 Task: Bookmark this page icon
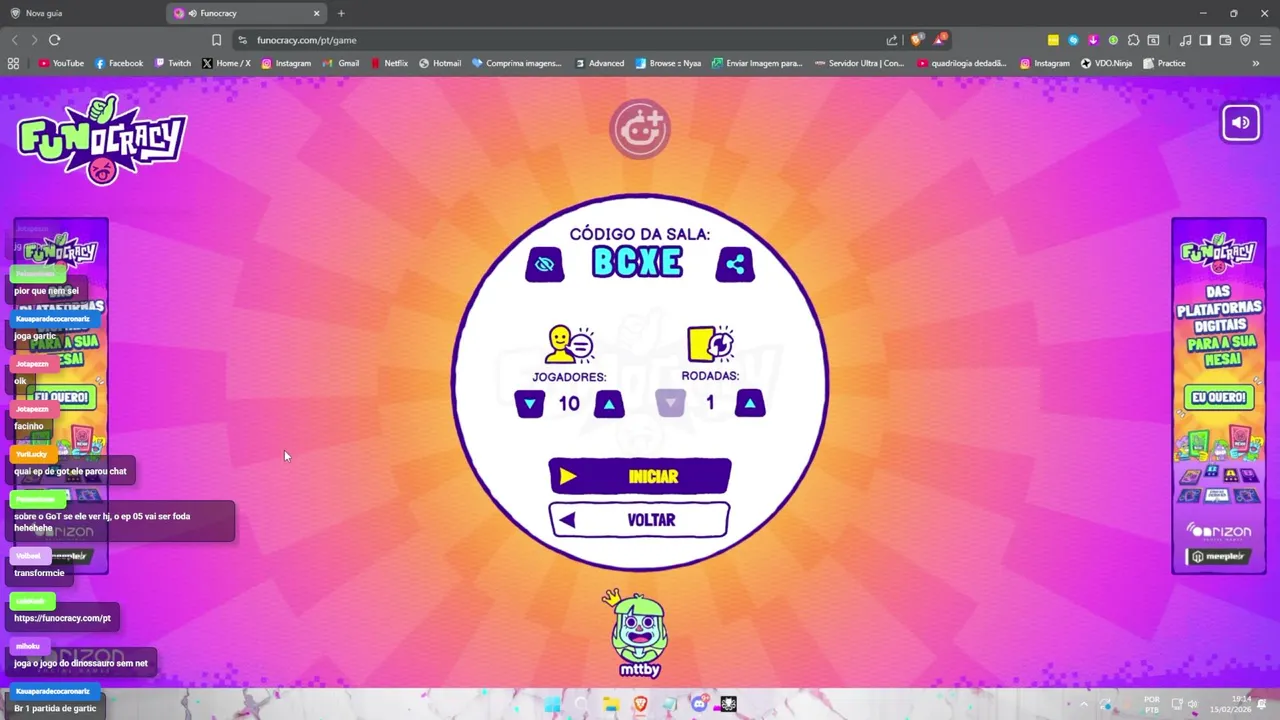coord(216,40)
